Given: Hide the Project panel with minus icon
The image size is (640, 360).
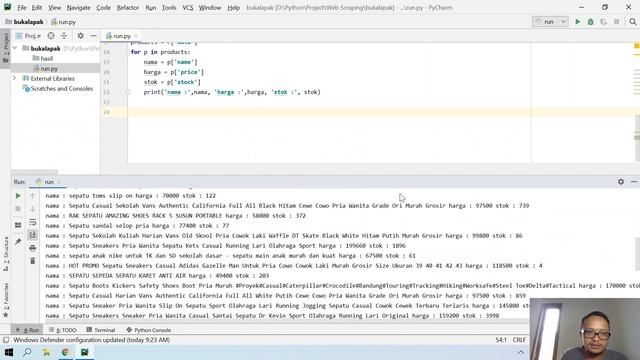Looking at the screenshot, I should point(93,36).
